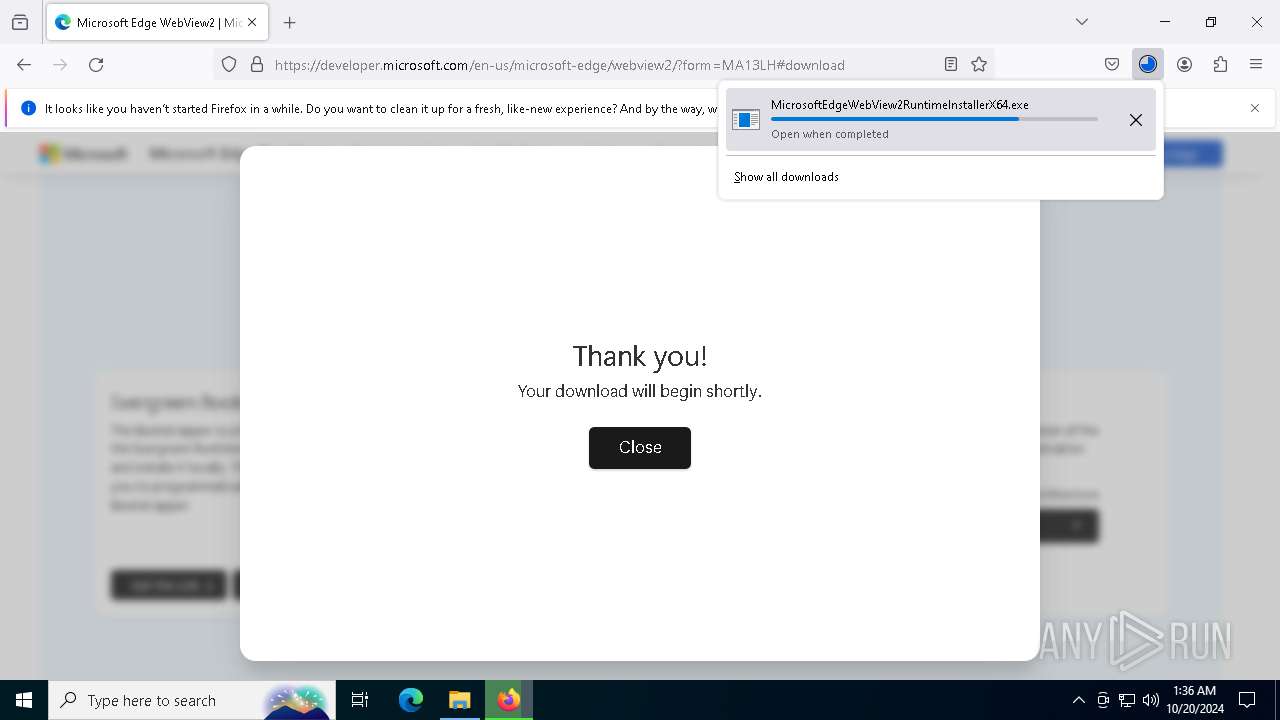
Task: Toggle the downloads panel button
Action: 1148,64
